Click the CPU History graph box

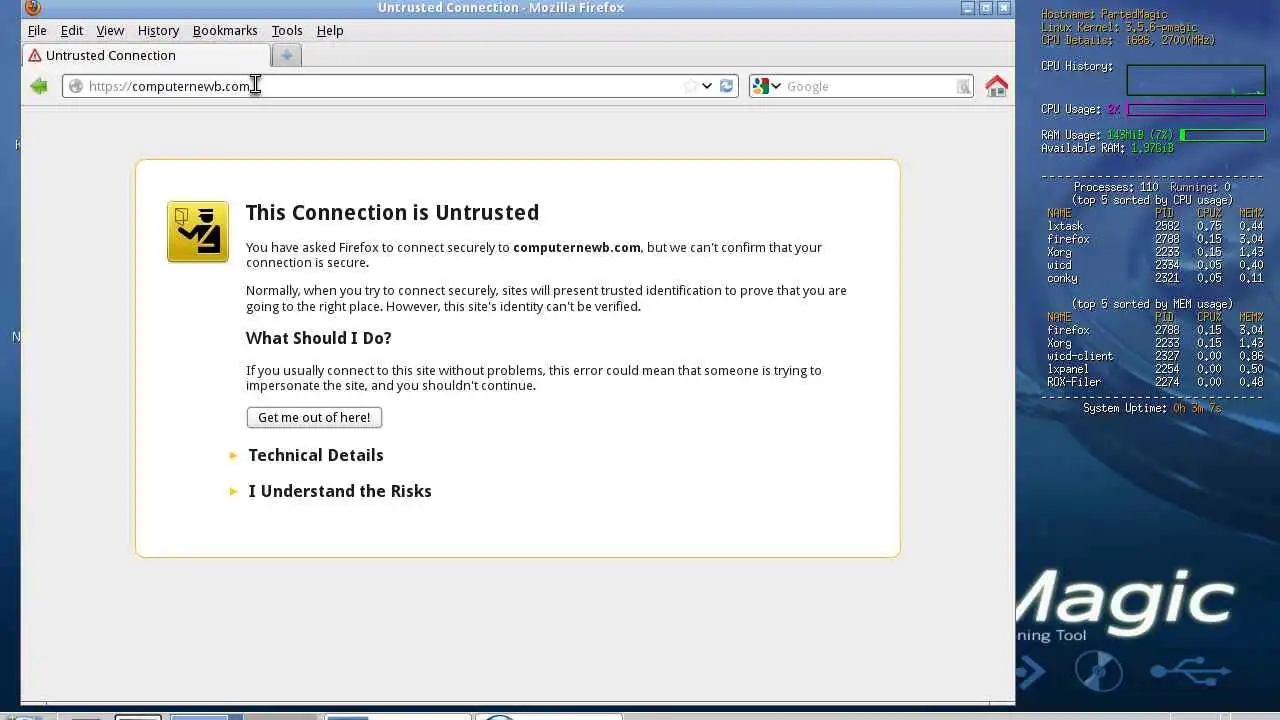1196,80
